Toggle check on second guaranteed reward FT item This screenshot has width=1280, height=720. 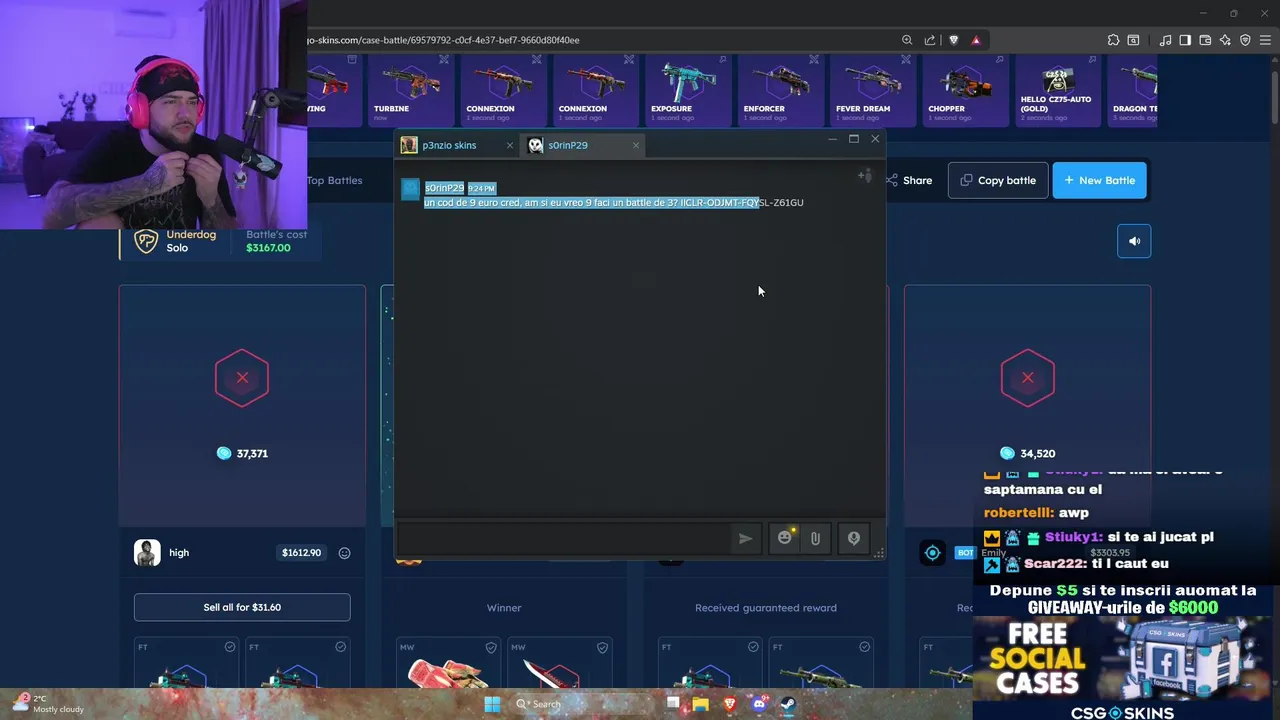(864, 647)
